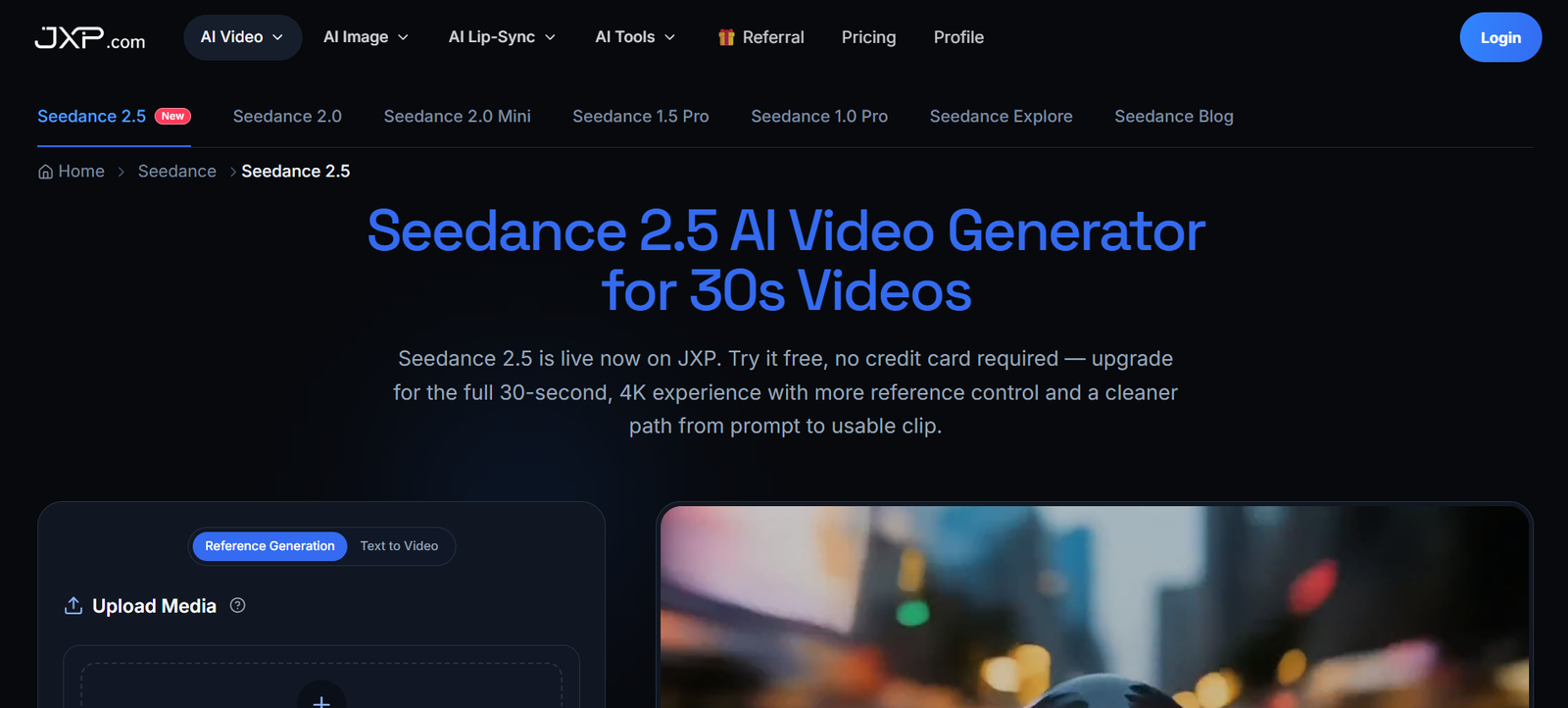Select the Seedance 2.5 tab
The width and height of the screenshot is (1568, 708).
pyautogui.click(x=114, y=117)
